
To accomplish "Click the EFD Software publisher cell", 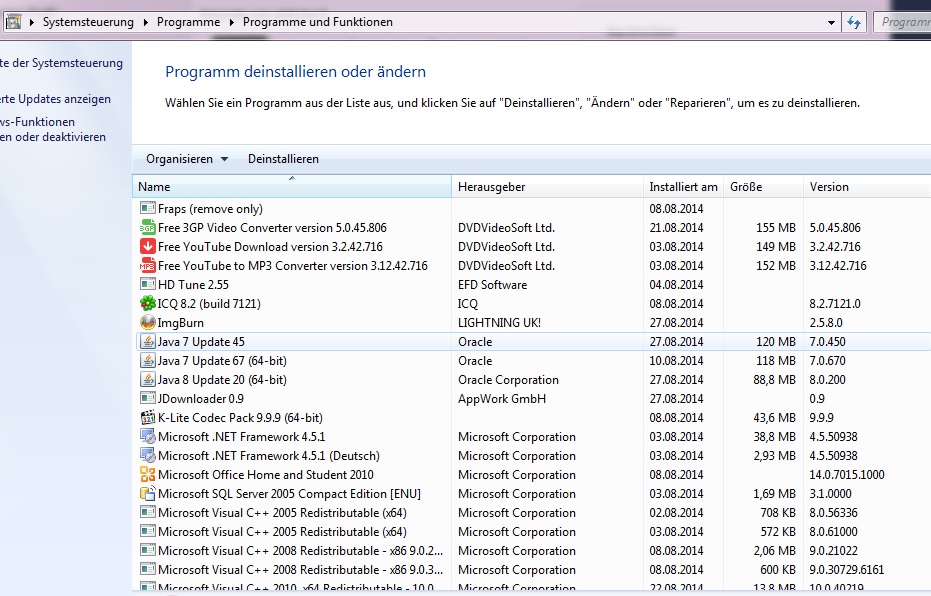I will pyautogui.click(x=492, y=285).
